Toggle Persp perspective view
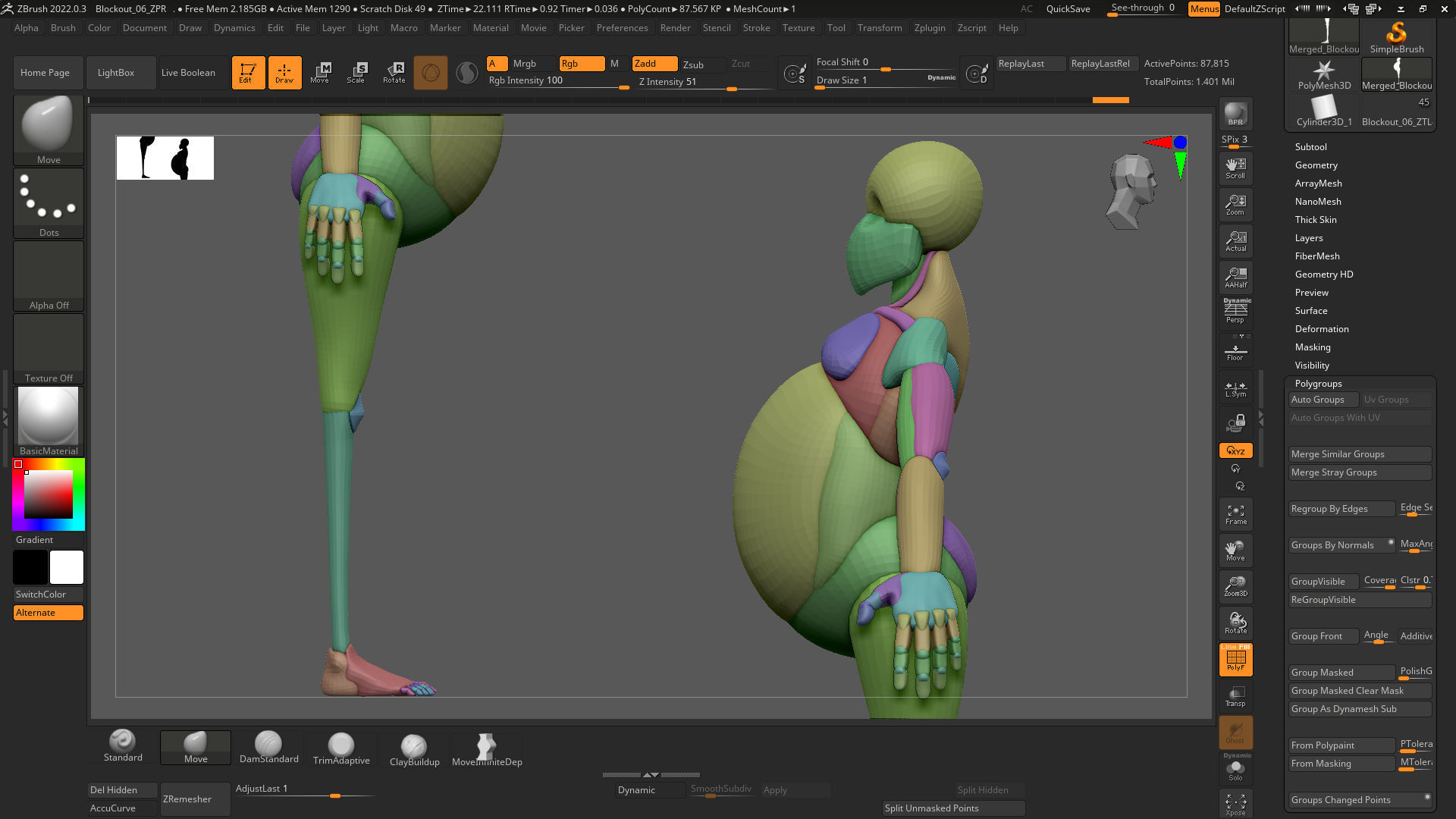Screen dimensions: 1456x819 (1235, 312)
